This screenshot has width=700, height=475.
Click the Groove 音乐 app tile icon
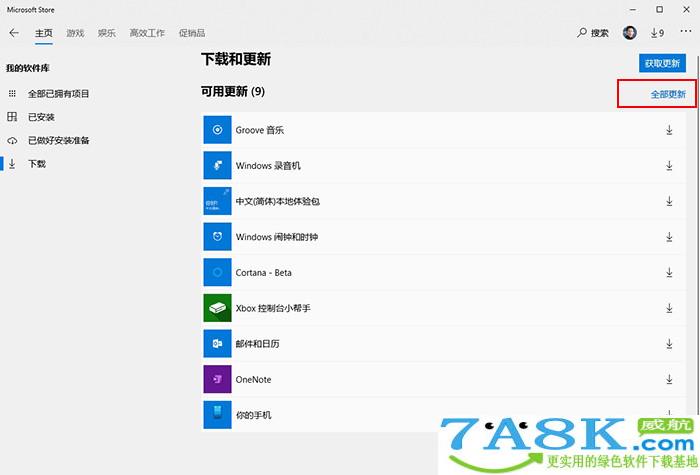[x=217, y=130]
